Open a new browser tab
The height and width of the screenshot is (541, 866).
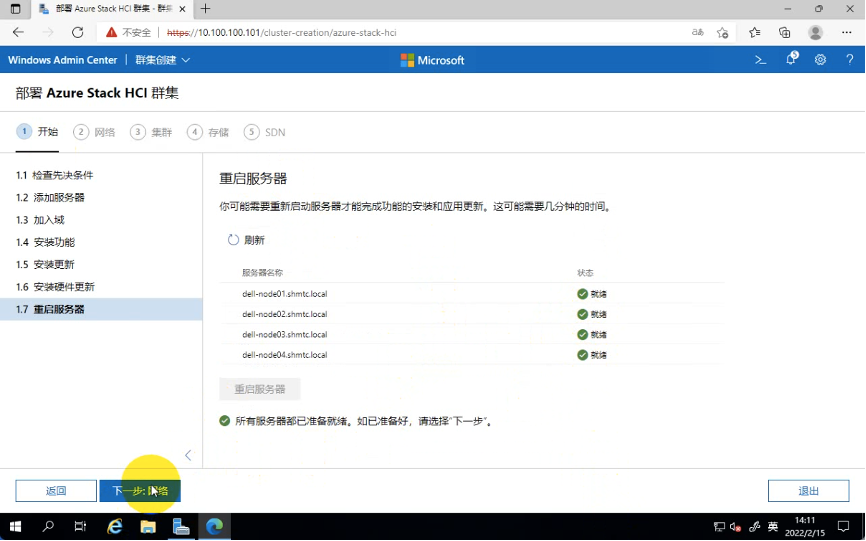tap(205, 9)
